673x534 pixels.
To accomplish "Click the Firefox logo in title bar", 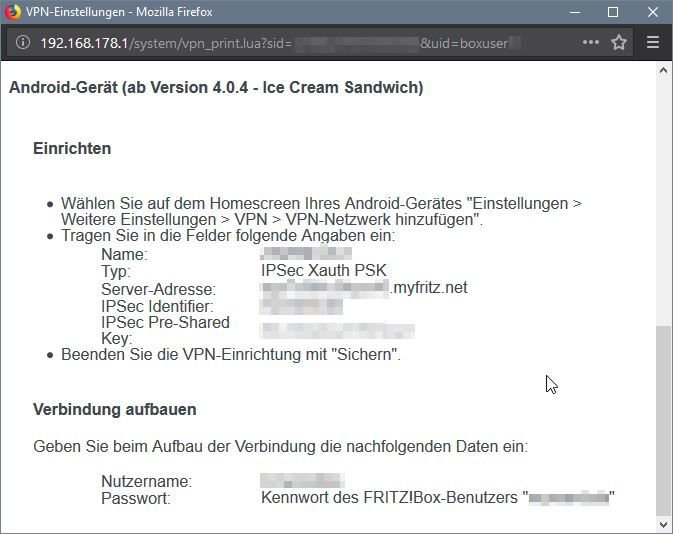I will click(13, 12).
